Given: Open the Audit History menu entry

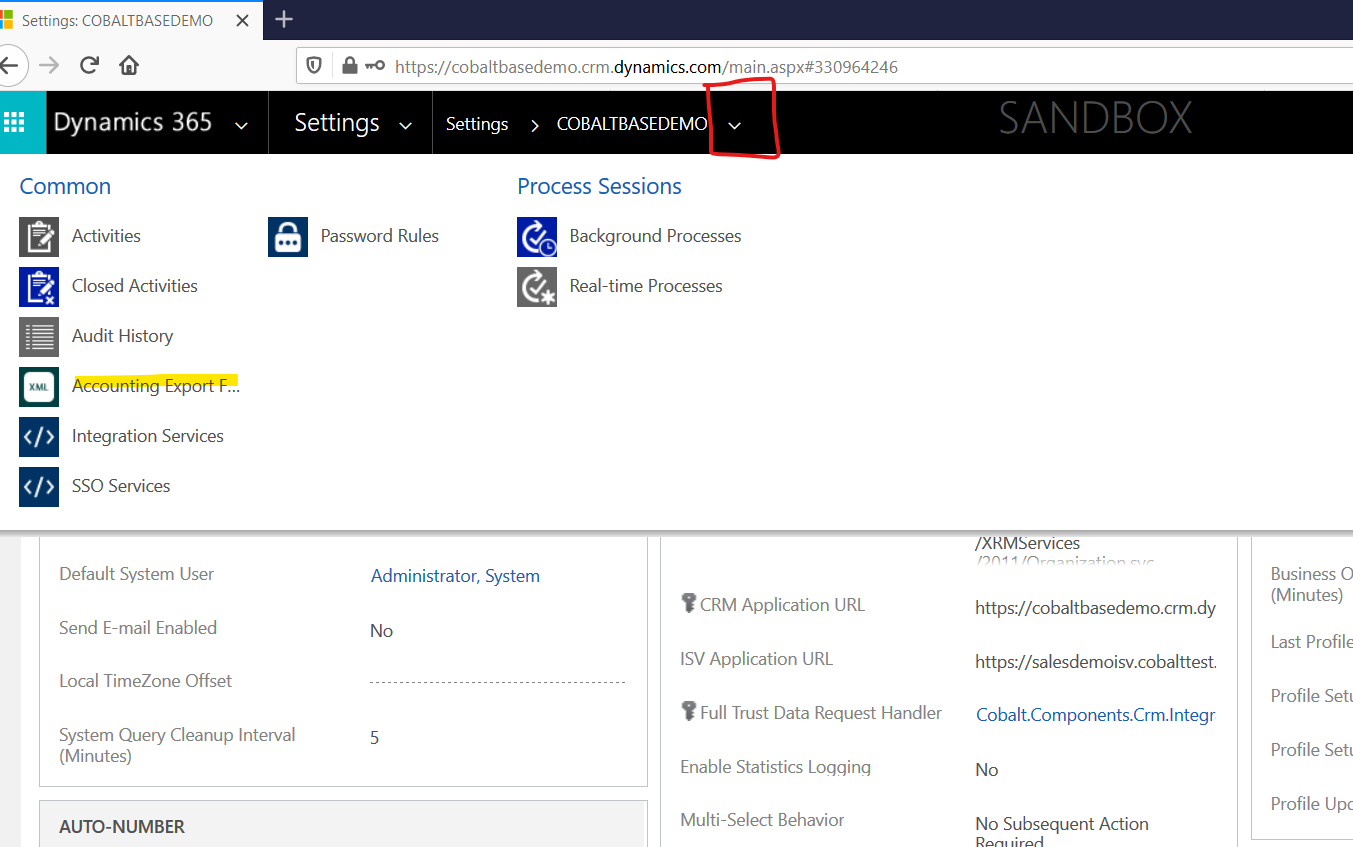Looking at the screenshot, I should pos(122,336).
